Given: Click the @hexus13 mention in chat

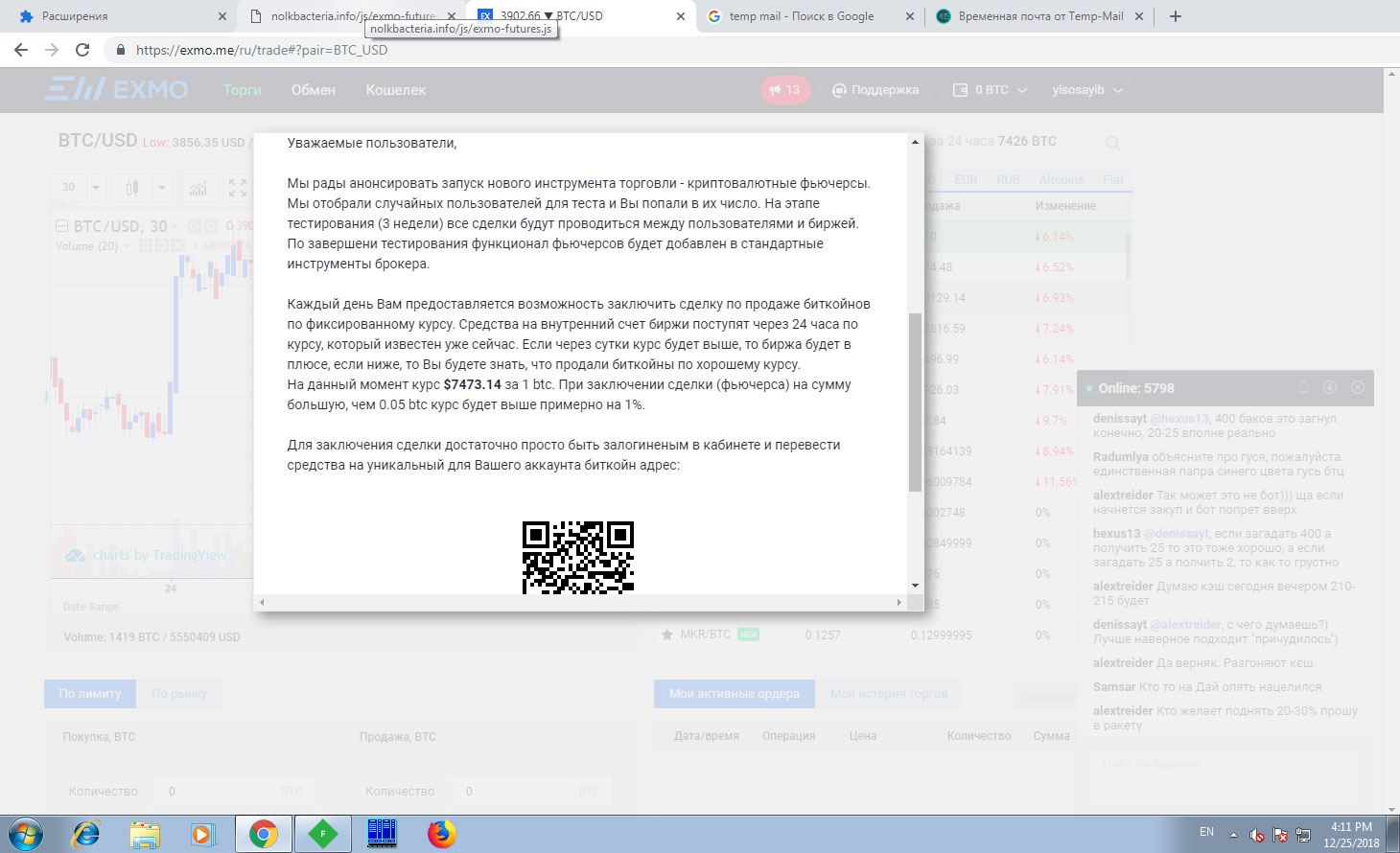Looking at the screenshot, I should tap(1179, 419).
